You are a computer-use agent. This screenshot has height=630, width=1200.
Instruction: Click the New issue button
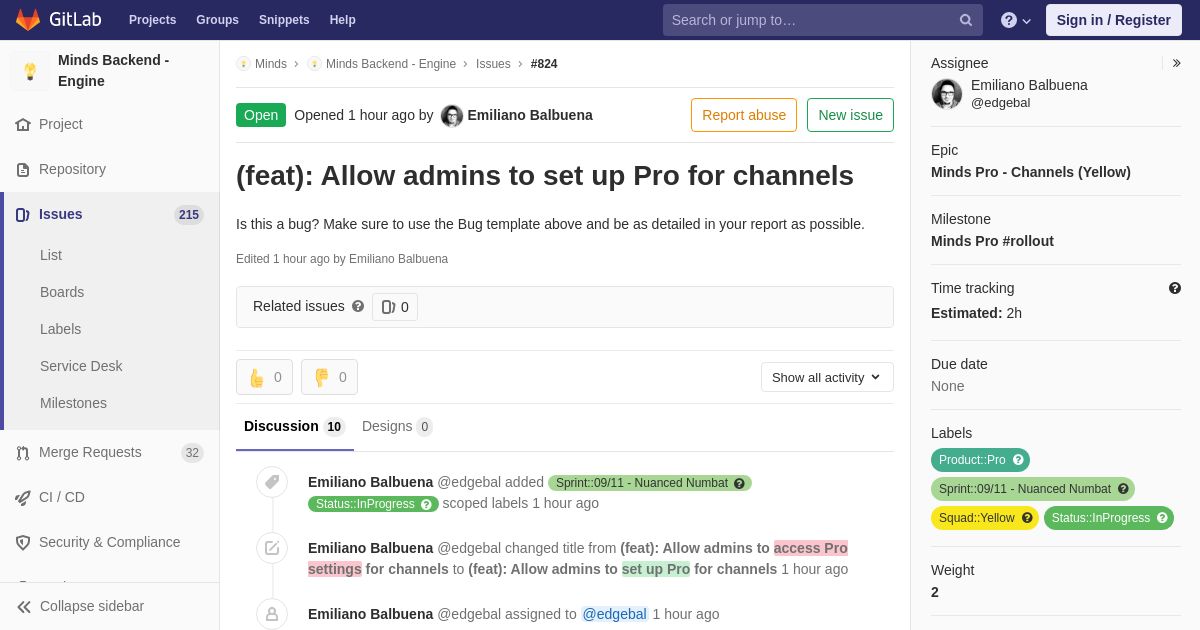(x=850, y=115)
